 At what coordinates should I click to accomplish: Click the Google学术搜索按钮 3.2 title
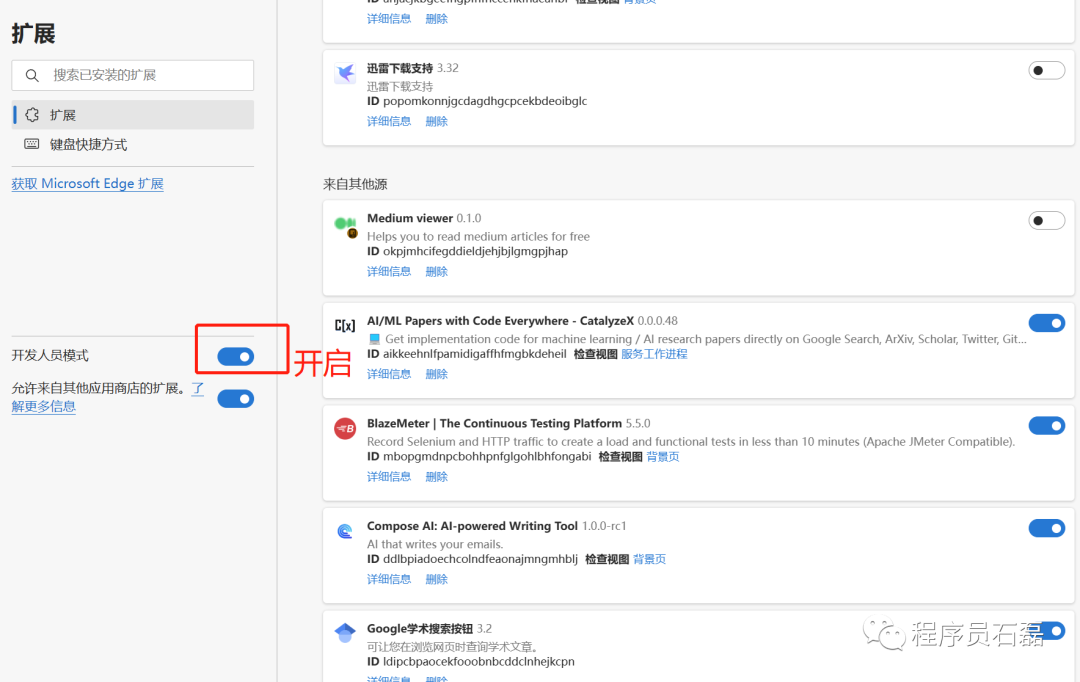(x=429, y=629)
